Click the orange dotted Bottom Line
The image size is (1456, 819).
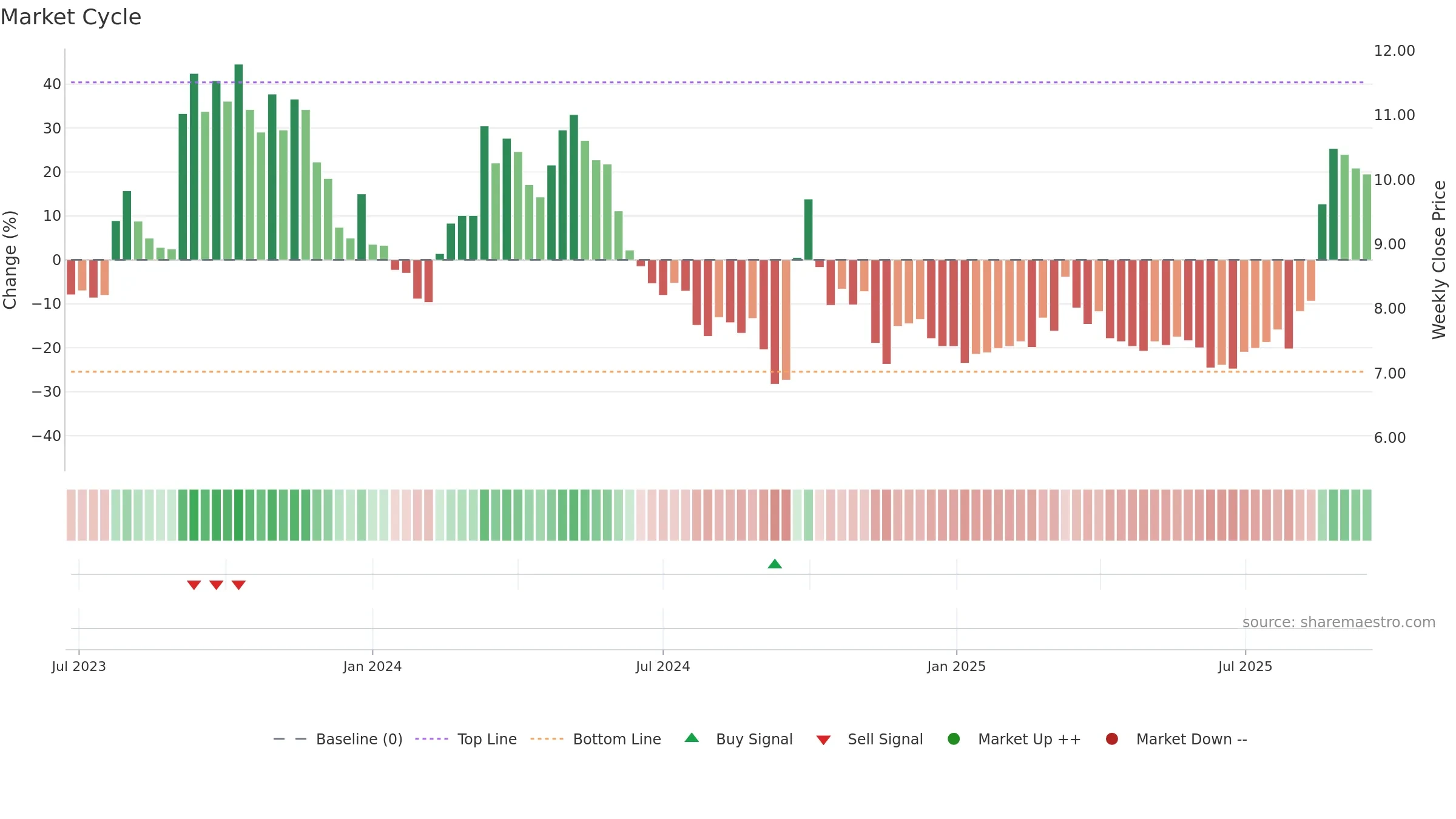(717, 372)
